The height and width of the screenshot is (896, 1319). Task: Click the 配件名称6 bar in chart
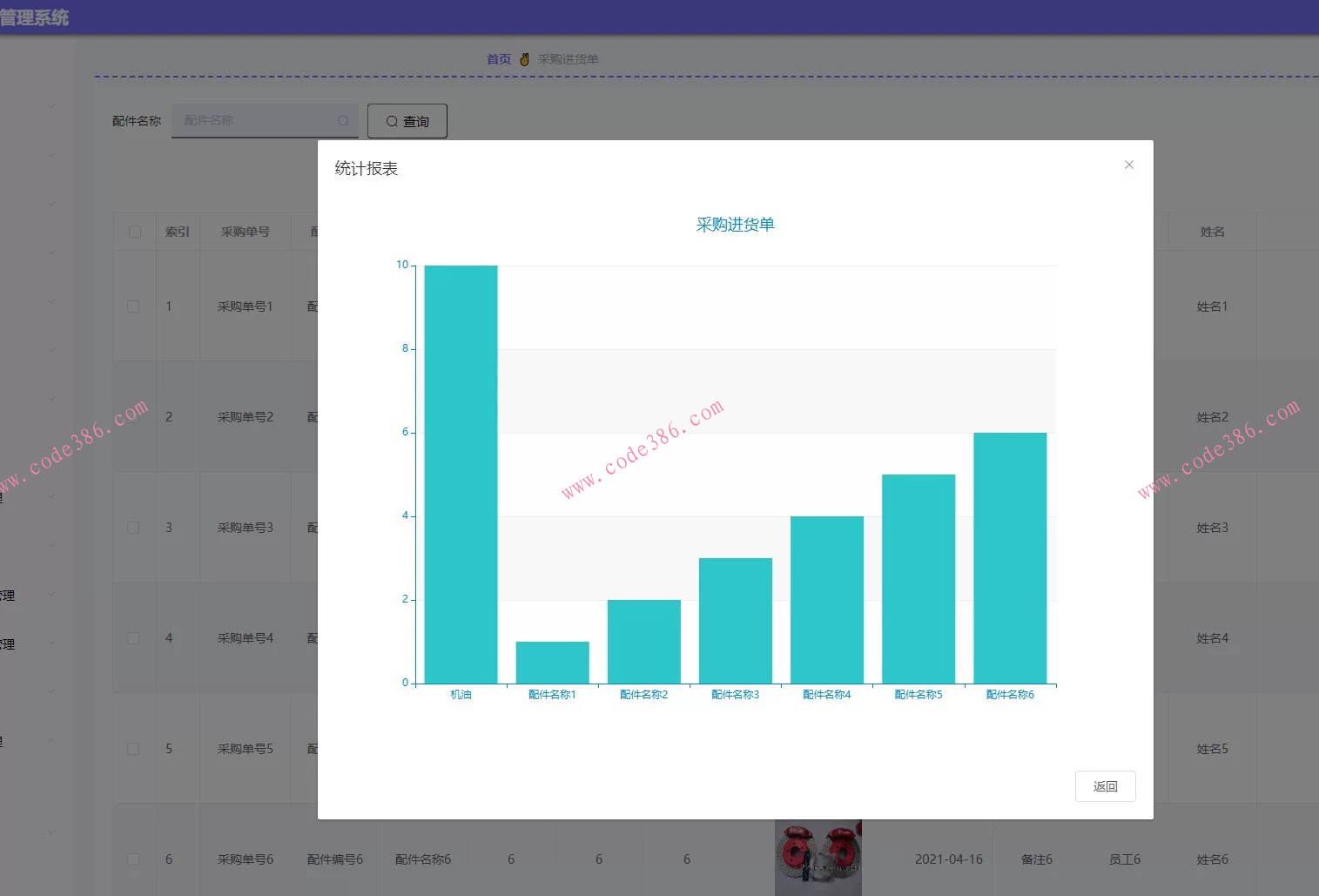pyautogui.click(x=1010, y=558)
